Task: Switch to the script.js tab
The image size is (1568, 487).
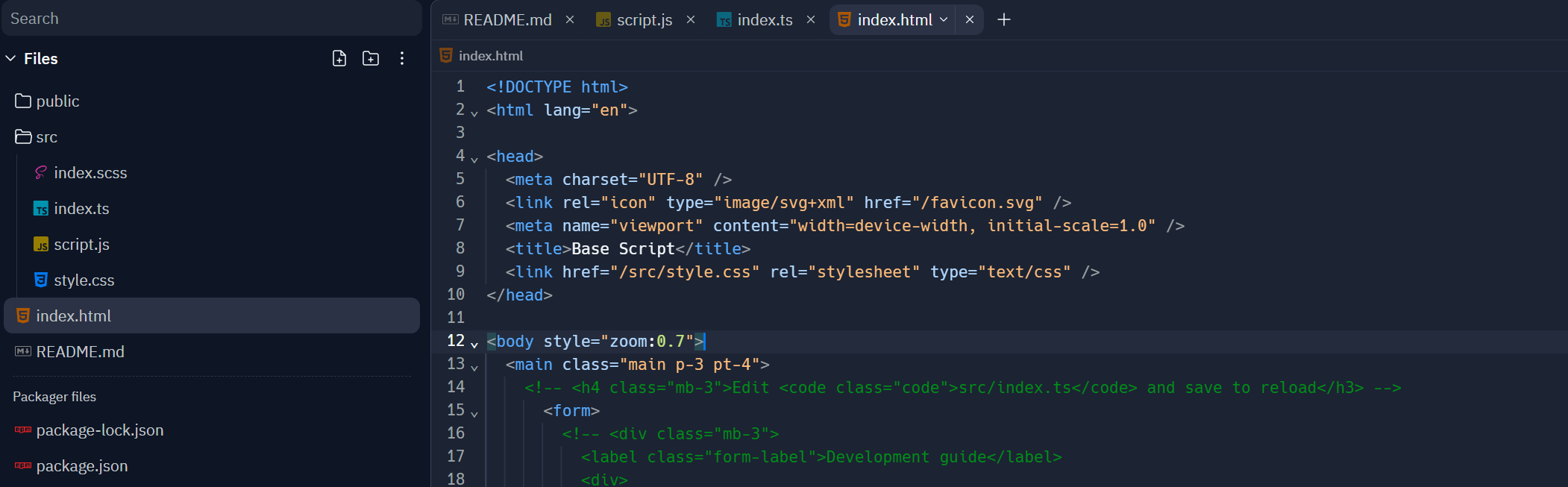Action: coord(635,19)
